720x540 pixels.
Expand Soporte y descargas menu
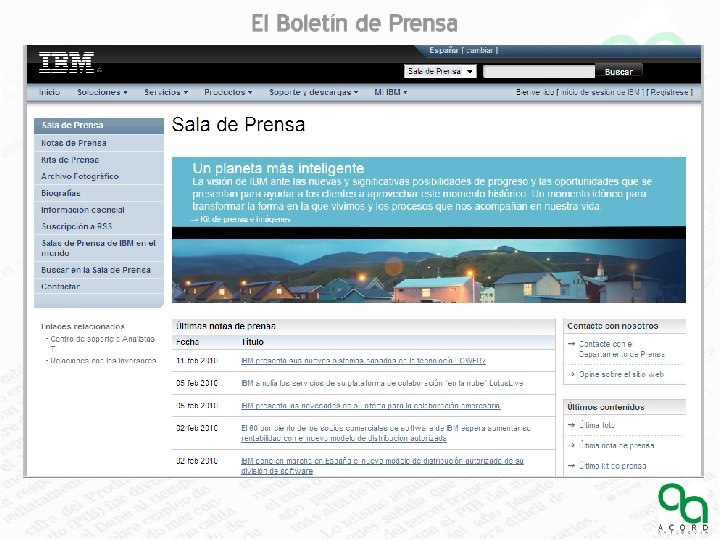(313, 92)
